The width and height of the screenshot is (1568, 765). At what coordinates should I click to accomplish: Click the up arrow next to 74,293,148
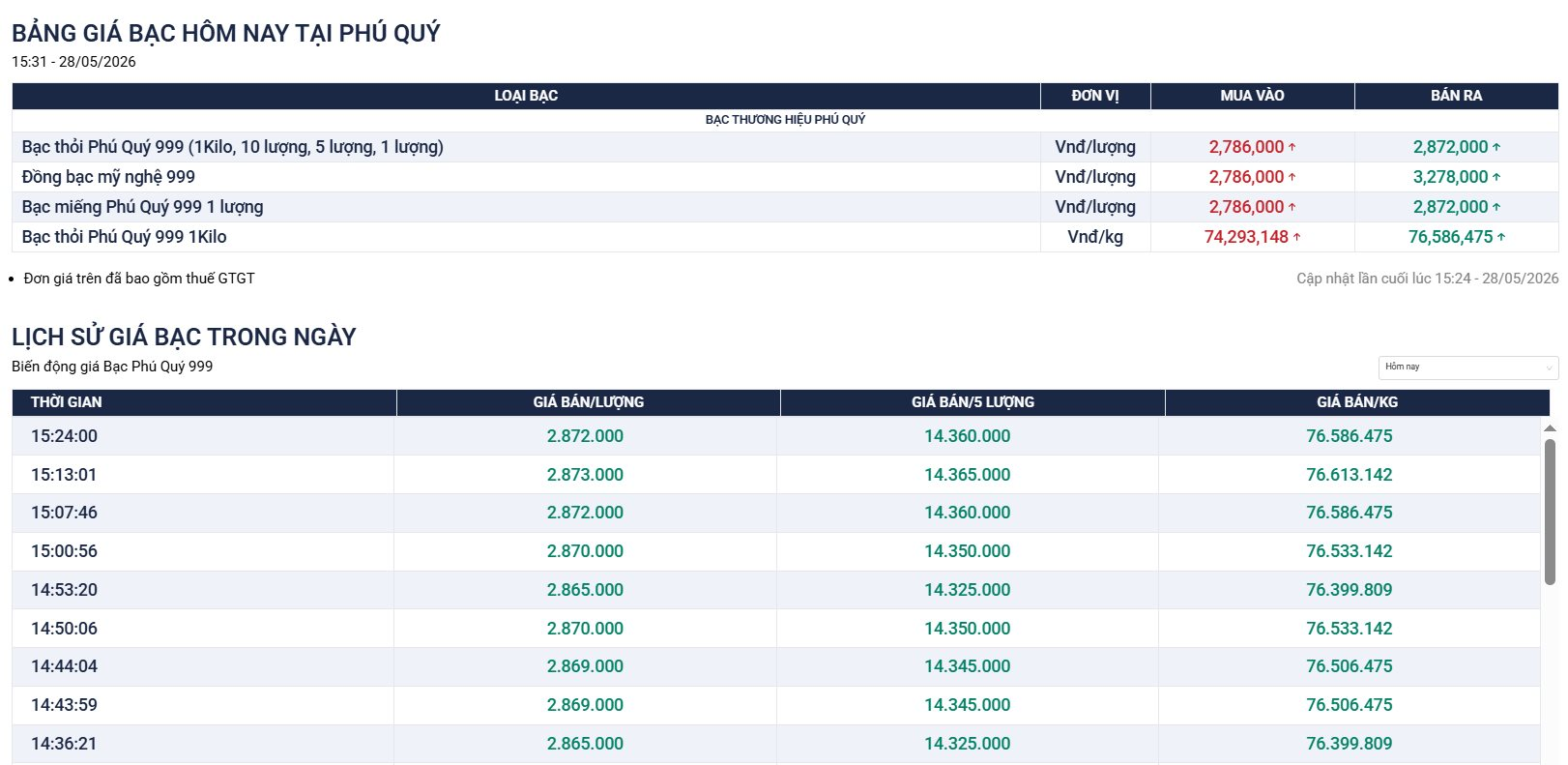[x=1297, y=238]
